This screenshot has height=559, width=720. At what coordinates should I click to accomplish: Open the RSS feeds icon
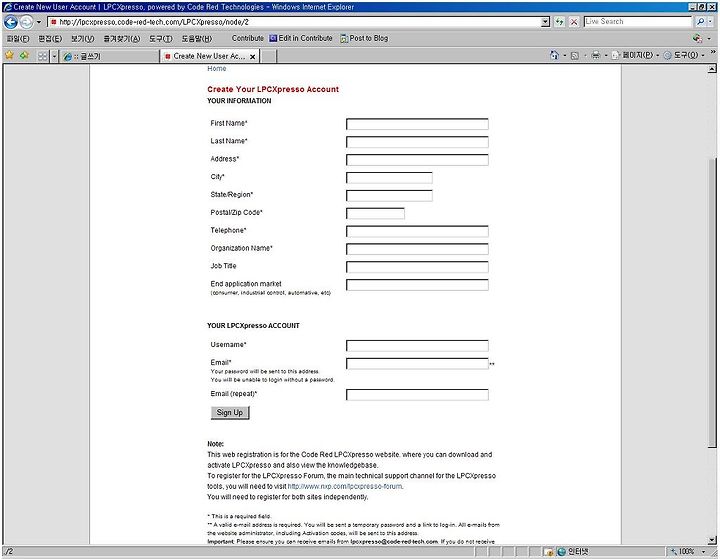574,56
